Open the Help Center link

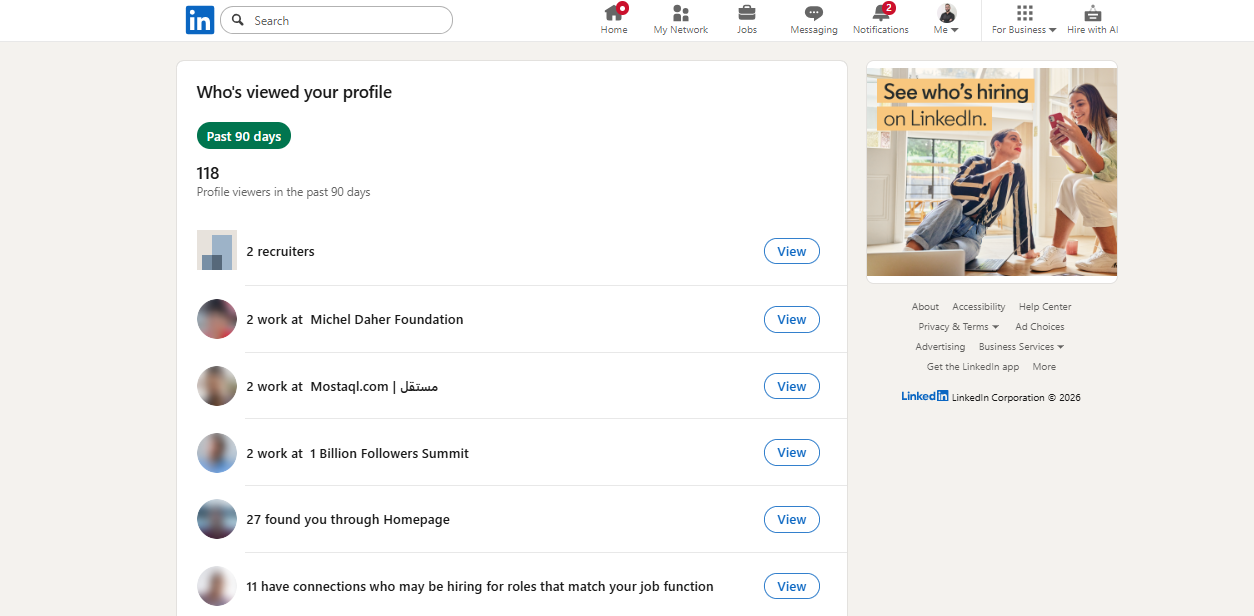click(x=1044, y=306)
